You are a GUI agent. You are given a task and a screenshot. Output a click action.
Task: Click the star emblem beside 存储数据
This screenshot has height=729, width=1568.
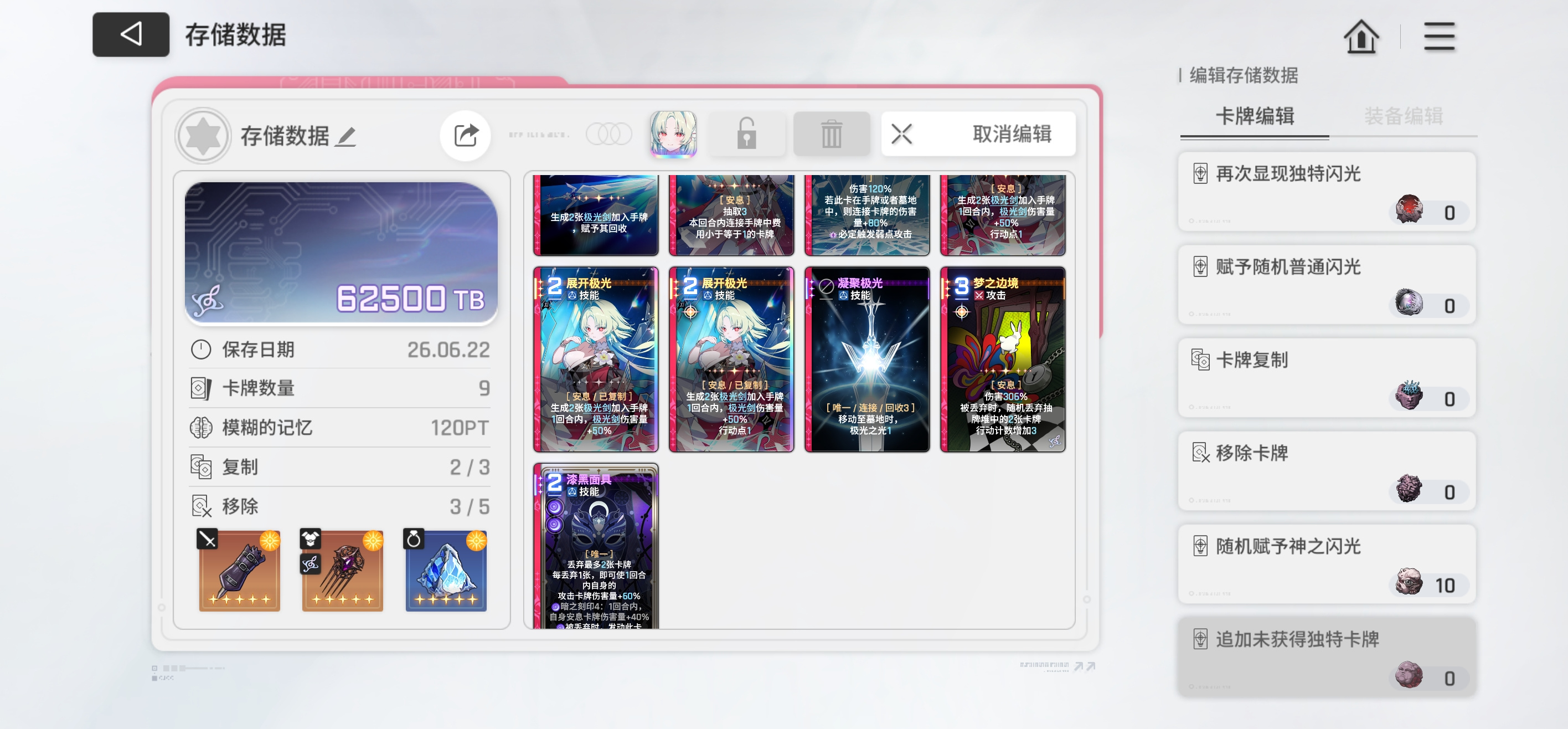point(203,135)
